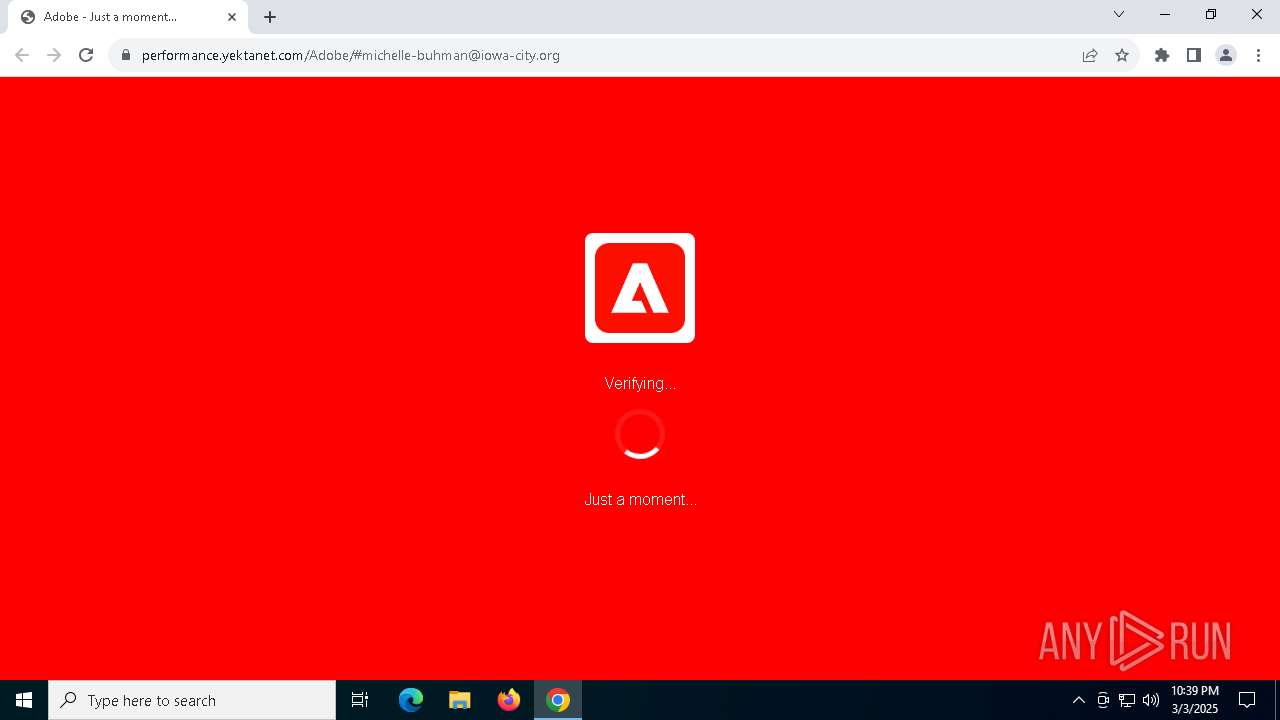Viewport: 1280px width, 720px height.
Task: Click the share this page icon
Action: point(1090,55)
